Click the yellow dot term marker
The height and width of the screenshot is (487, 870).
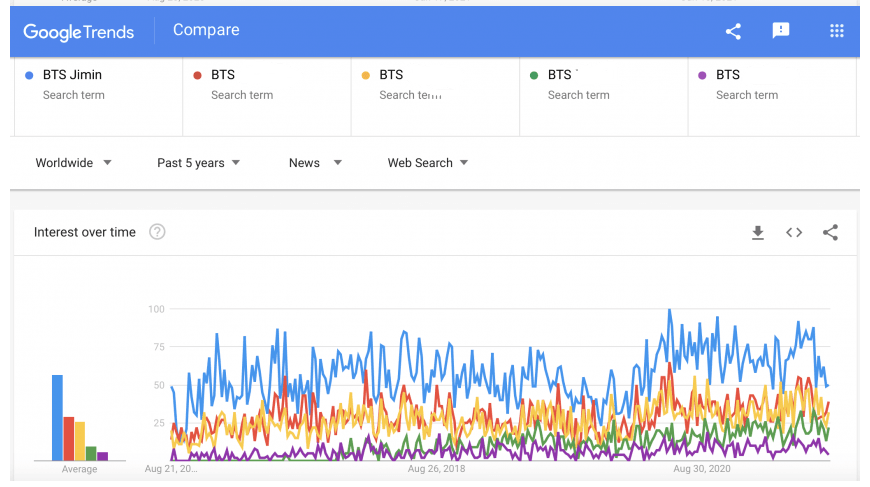366,75
